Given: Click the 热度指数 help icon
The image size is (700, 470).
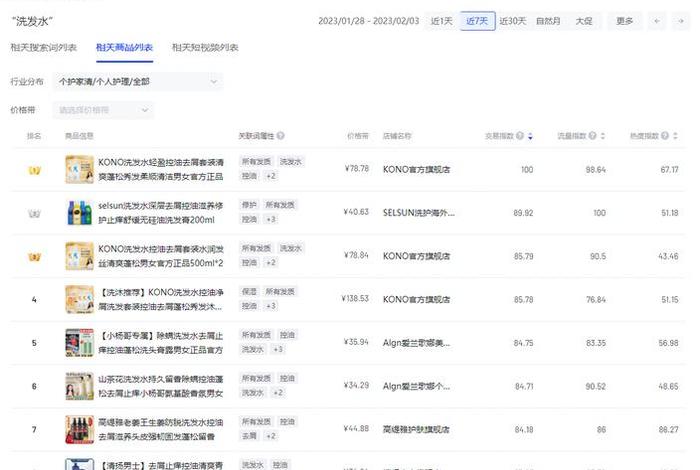Looking at the screenshot, I should tap(665, 136).
